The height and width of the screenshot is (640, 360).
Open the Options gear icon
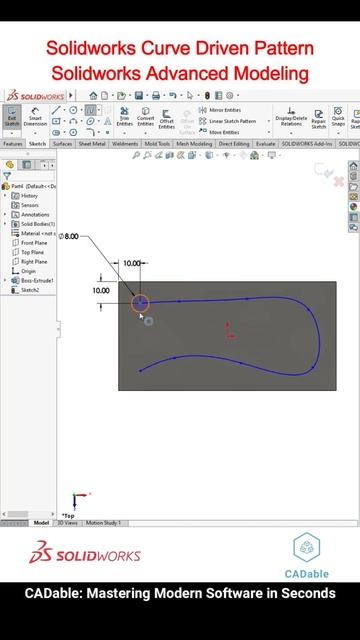coord(229,96)
